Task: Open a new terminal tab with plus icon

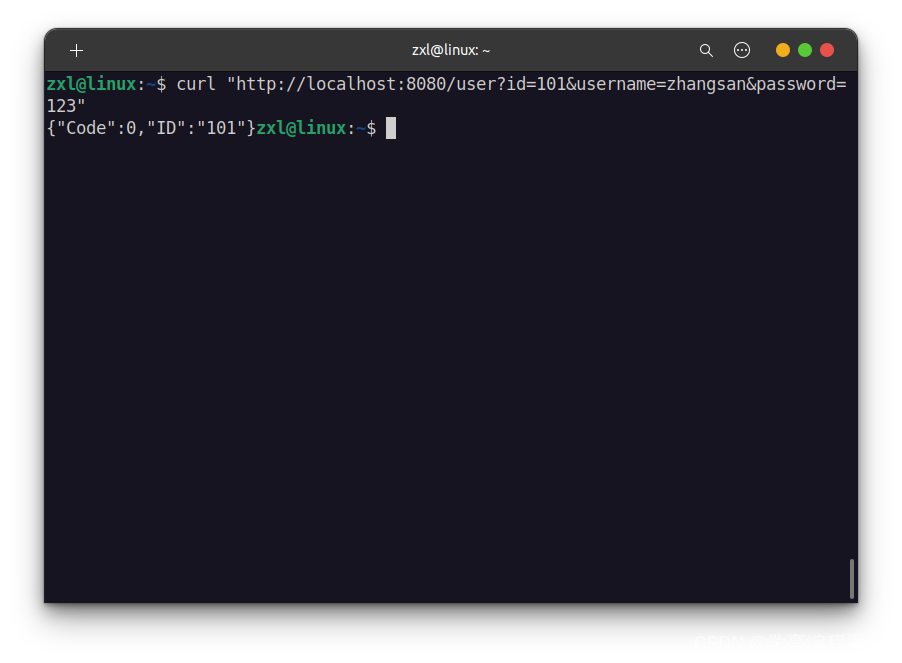Action: click(x=77, y=51)
